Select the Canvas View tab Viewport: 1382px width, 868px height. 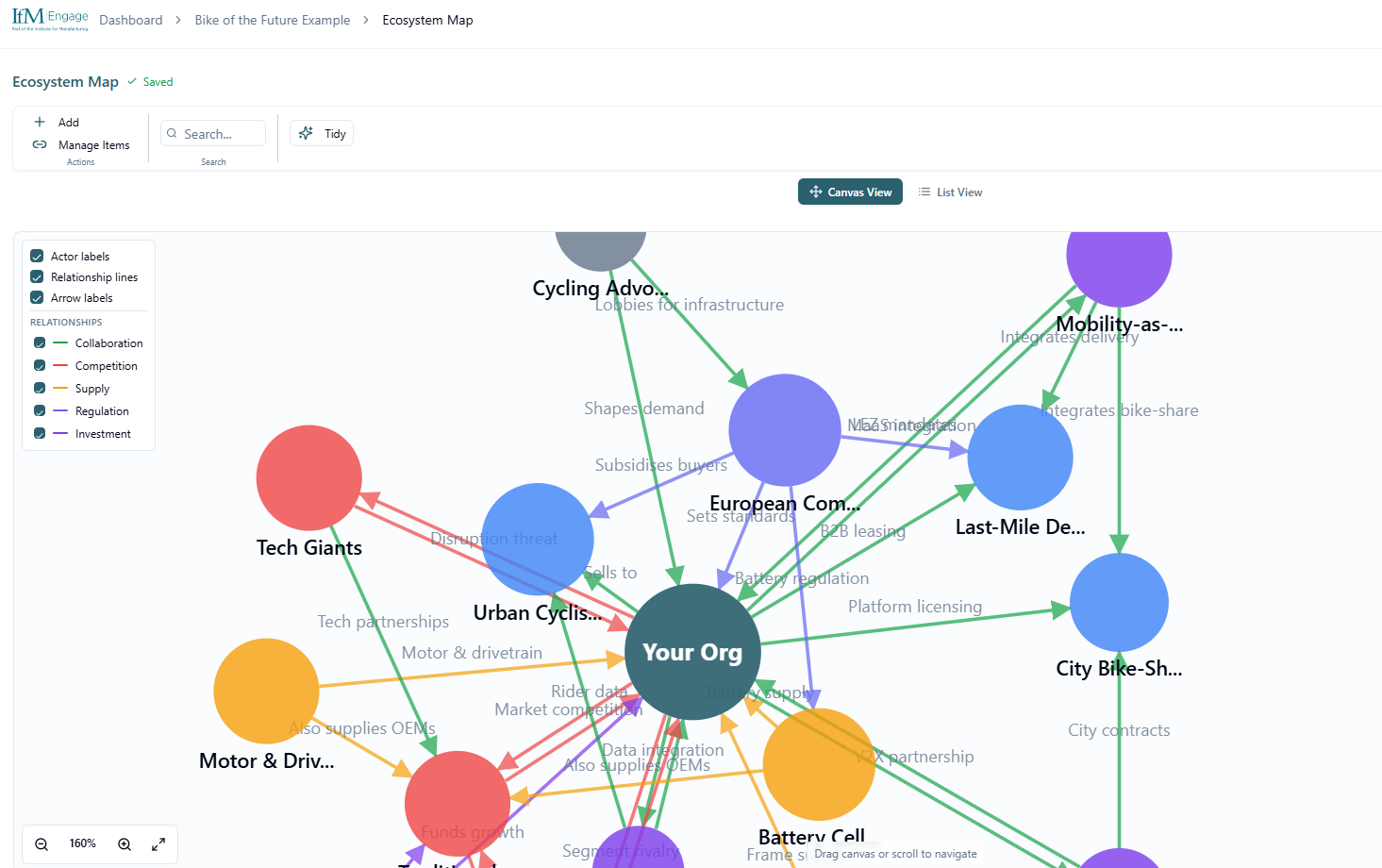(850, 191)
